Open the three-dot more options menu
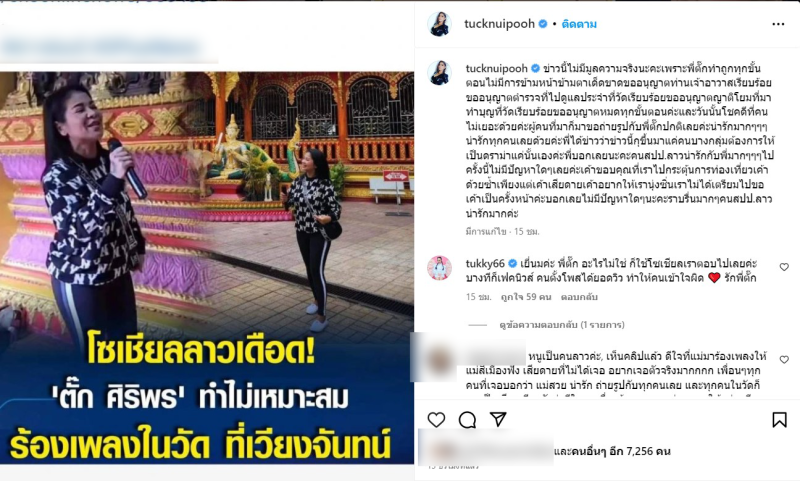 778,24
